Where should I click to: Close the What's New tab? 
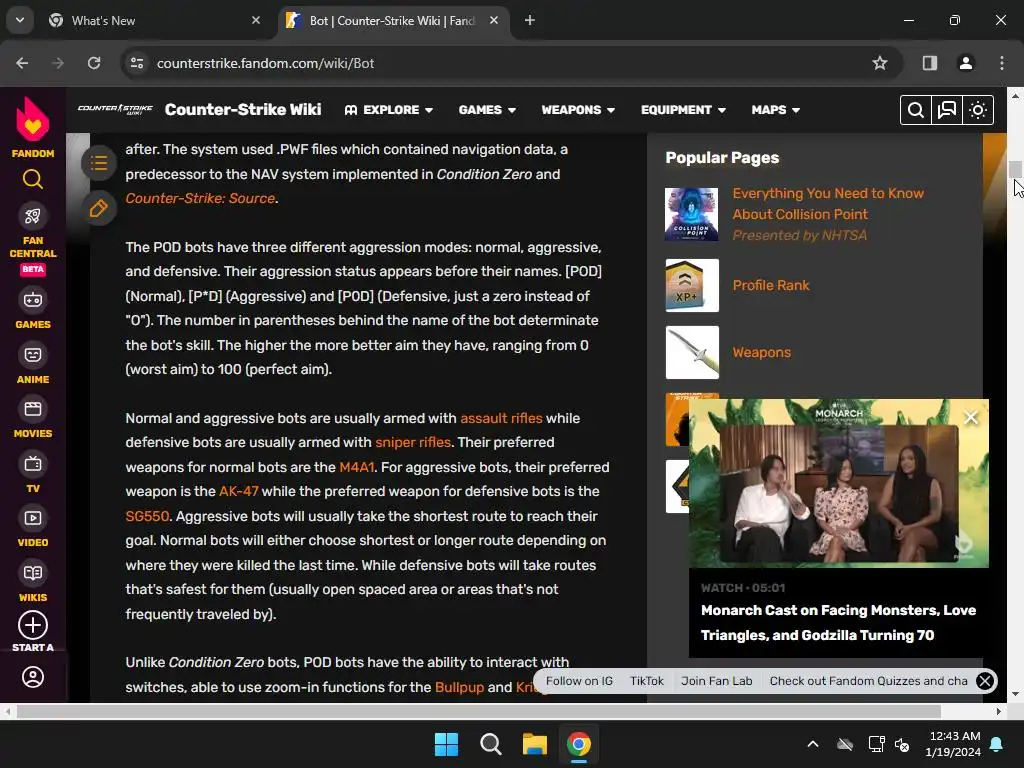tap(256, 20)
